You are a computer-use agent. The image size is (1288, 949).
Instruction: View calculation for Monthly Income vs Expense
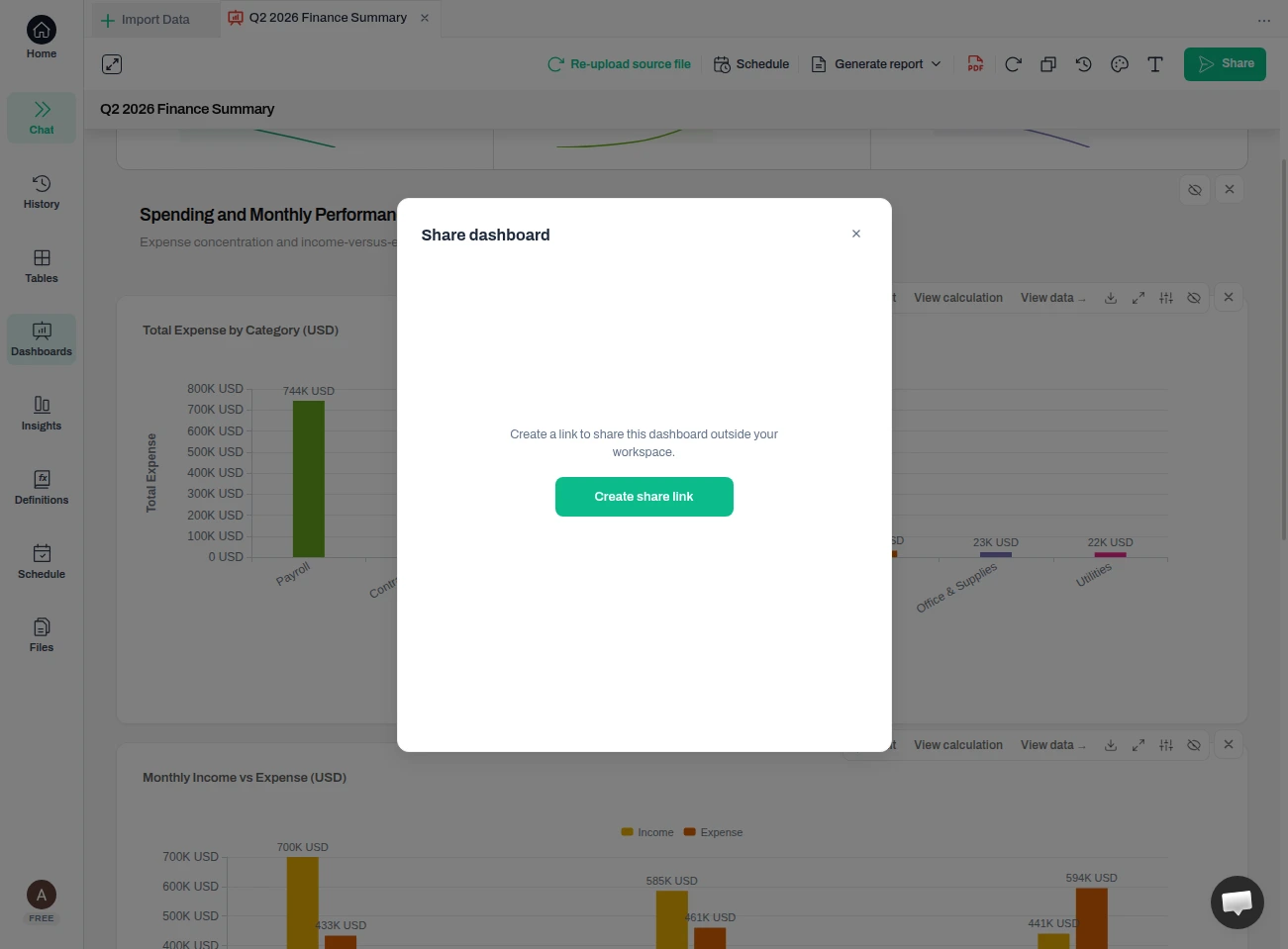pyautogui.click(x=958, y=745)
